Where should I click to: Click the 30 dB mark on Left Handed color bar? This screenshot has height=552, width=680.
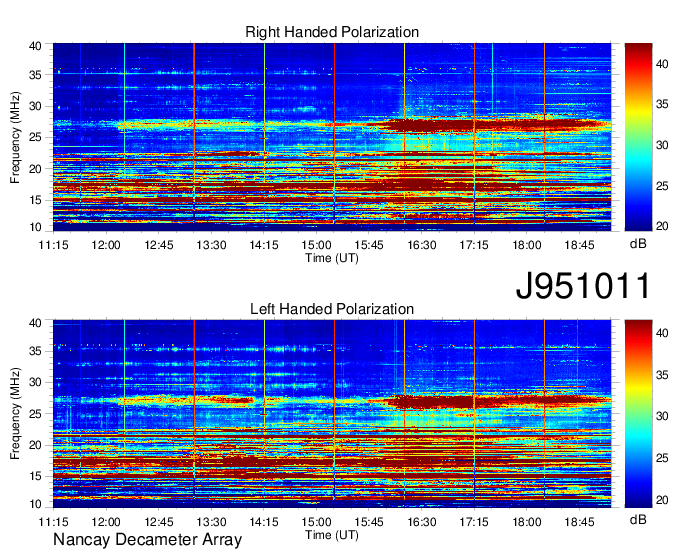pyautogui.click(x=662, y=416)
